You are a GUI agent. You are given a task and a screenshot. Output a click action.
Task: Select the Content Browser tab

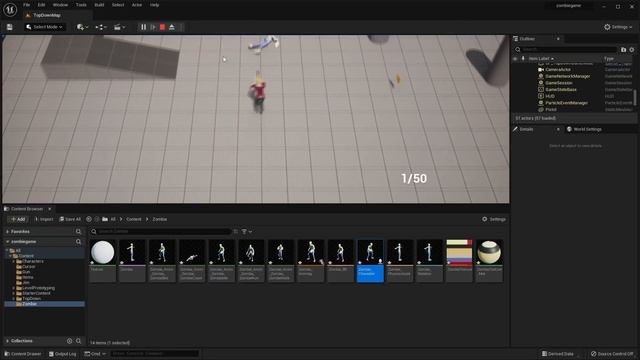[x=27, y=209]
